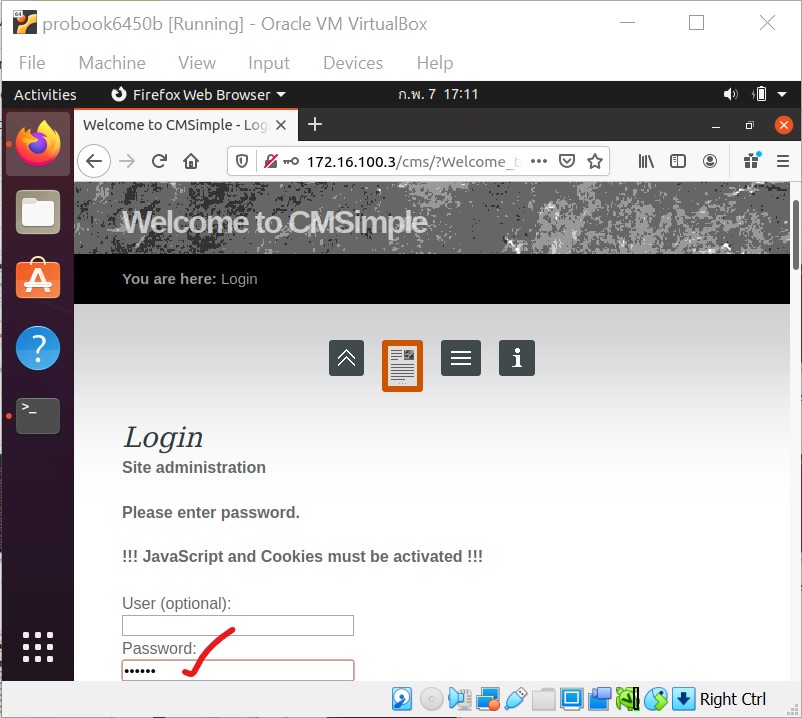Reload the current page

pyautogui.click(x=159, y=162)
